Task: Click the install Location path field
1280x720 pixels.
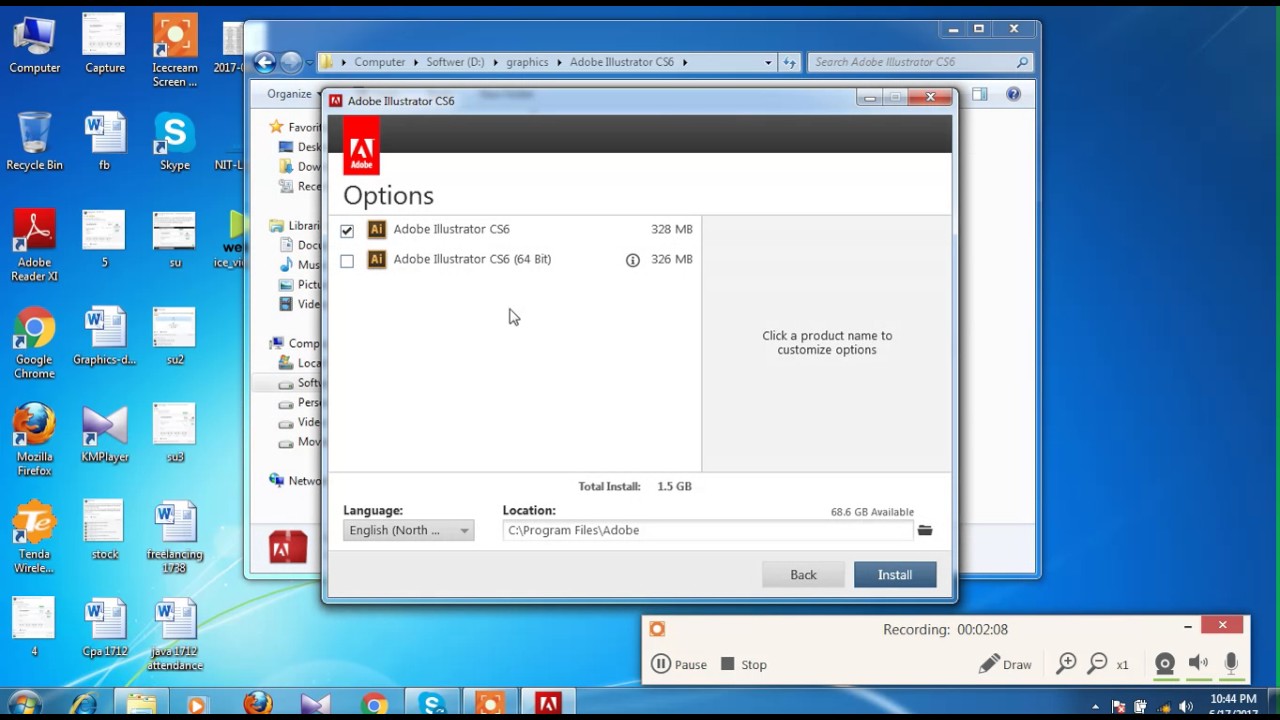Action: click(707, 530)
